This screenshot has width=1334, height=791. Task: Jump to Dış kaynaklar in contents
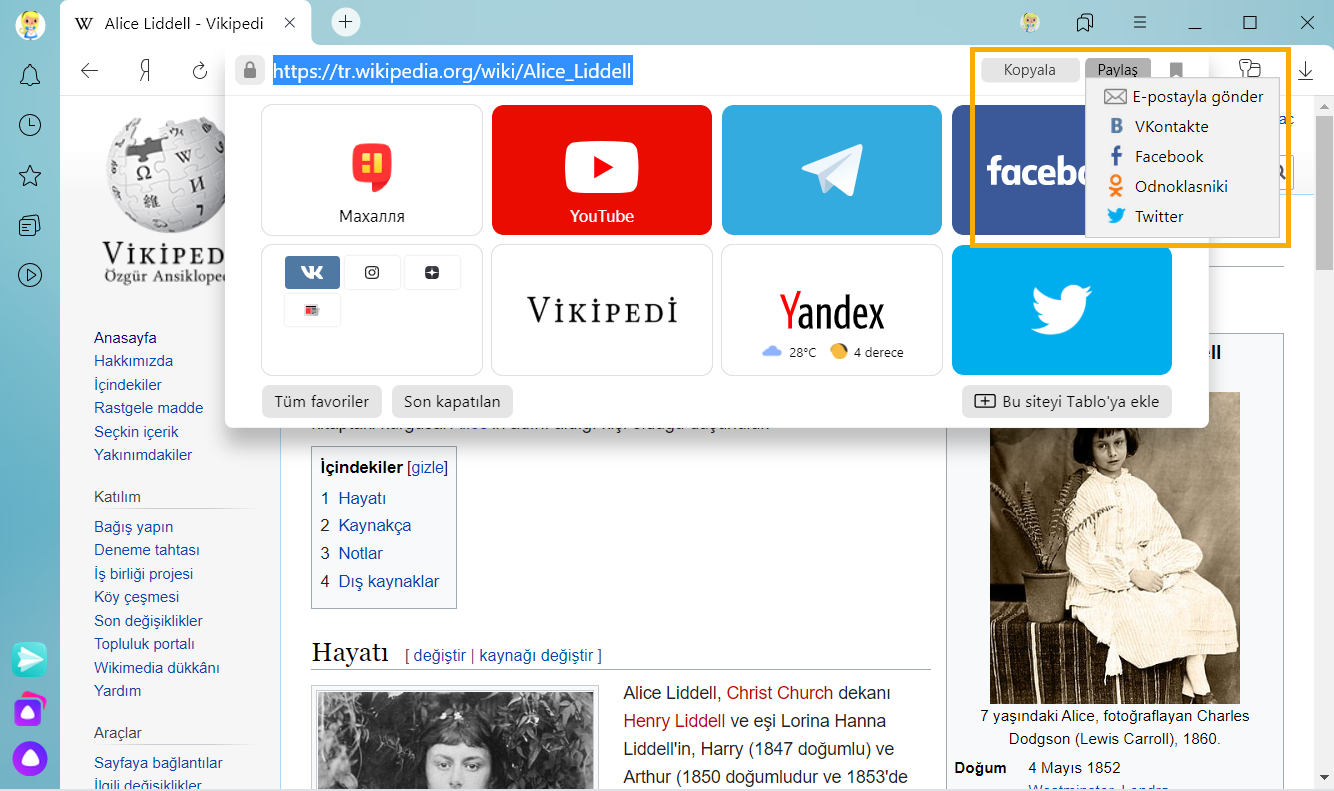pyautogui.click(x=388, y=581)
